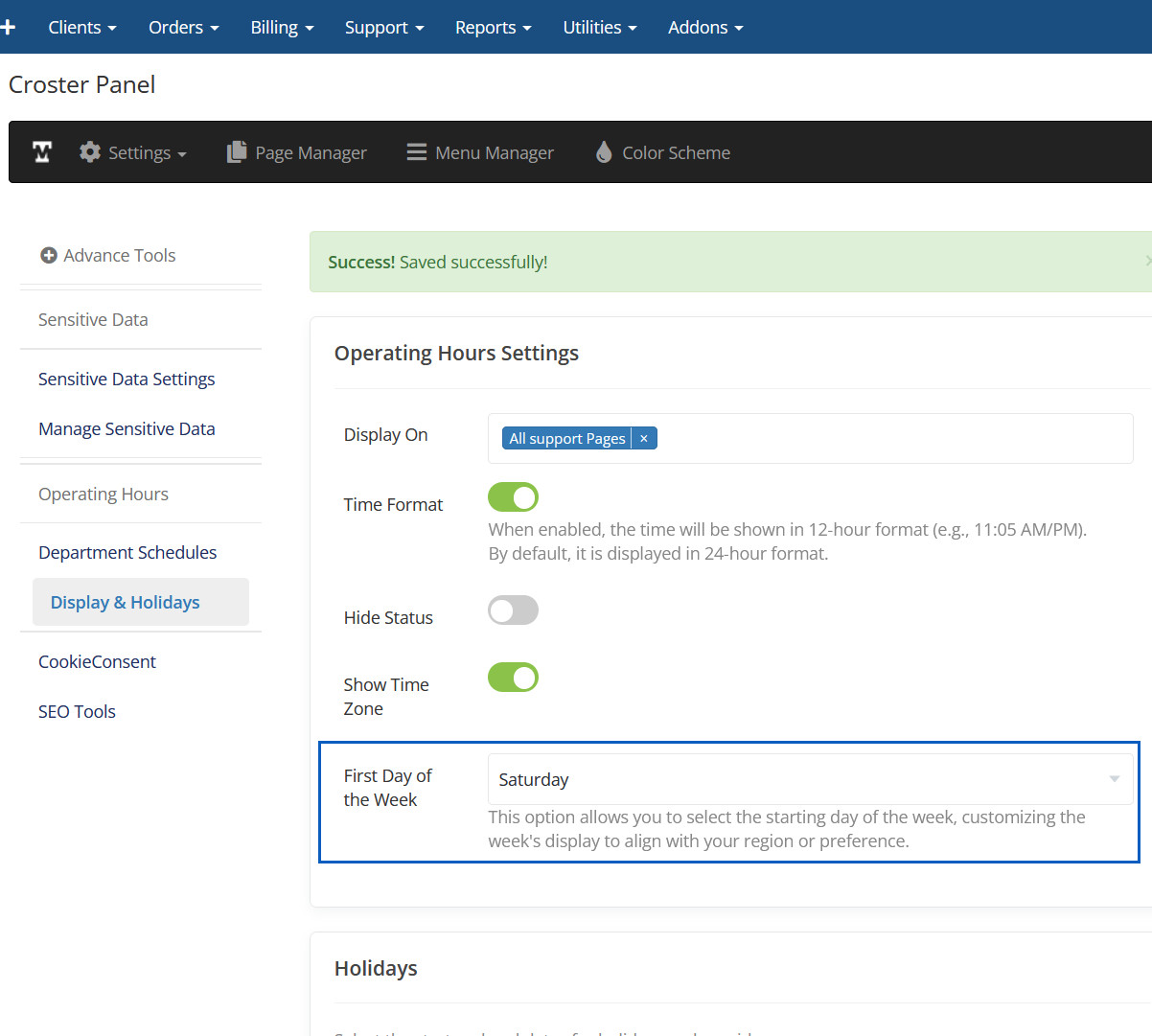Click the plus icon in top navigation
1152x1036 pixels.
point(9,27)
